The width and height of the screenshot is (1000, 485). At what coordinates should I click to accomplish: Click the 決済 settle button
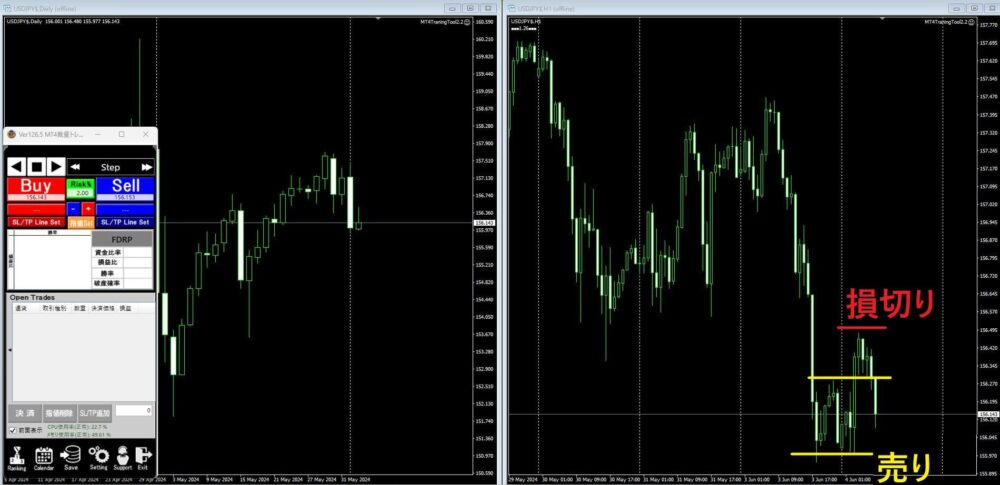25,413
